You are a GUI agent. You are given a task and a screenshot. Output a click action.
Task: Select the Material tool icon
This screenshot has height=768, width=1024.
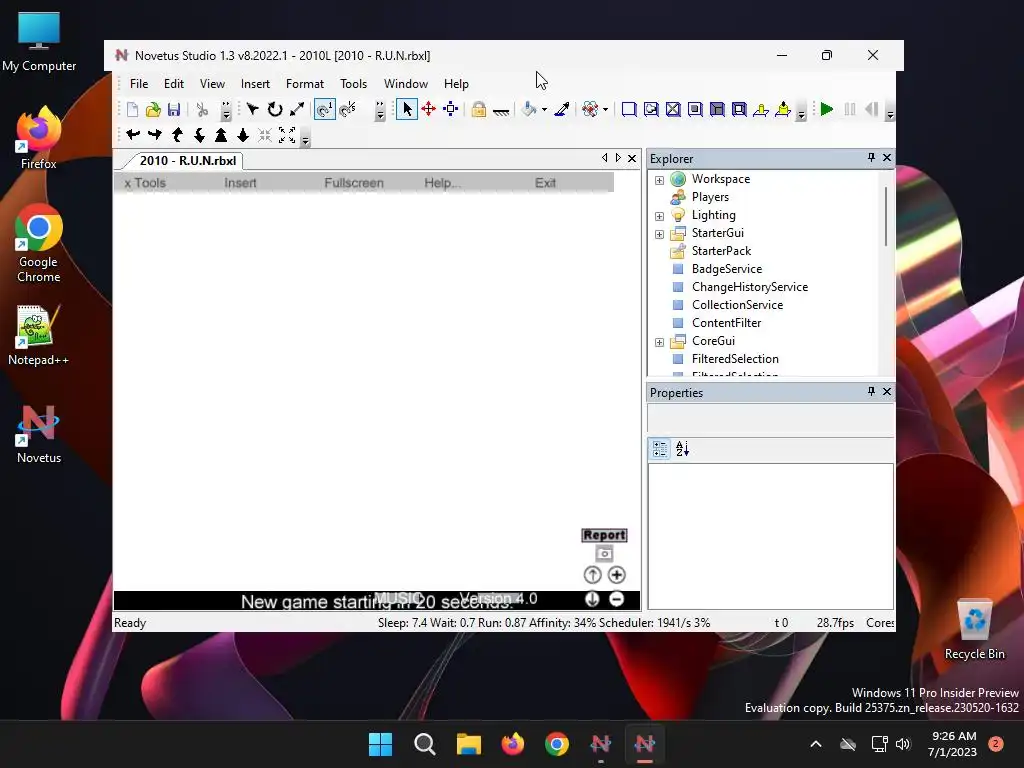click(x=590, y=110)
